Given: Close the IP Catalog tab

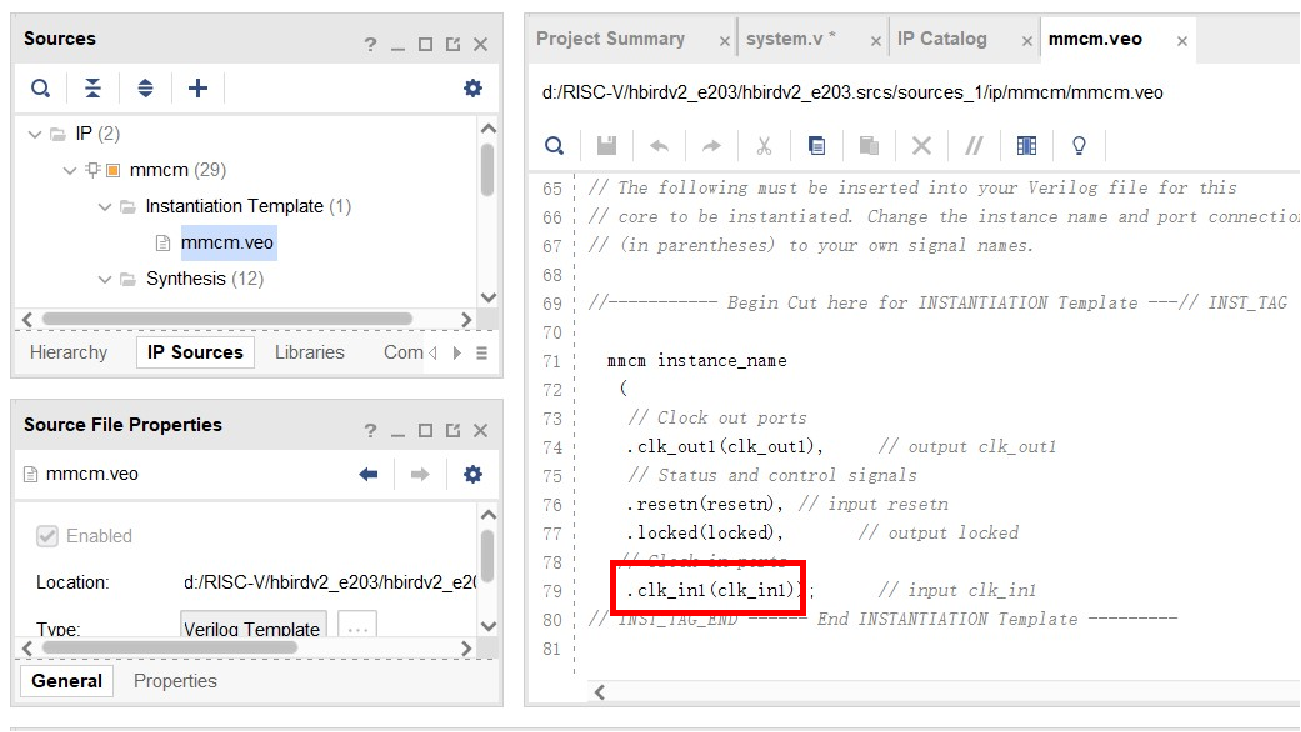Looking at the screenshot, I should click(1026, 41).
